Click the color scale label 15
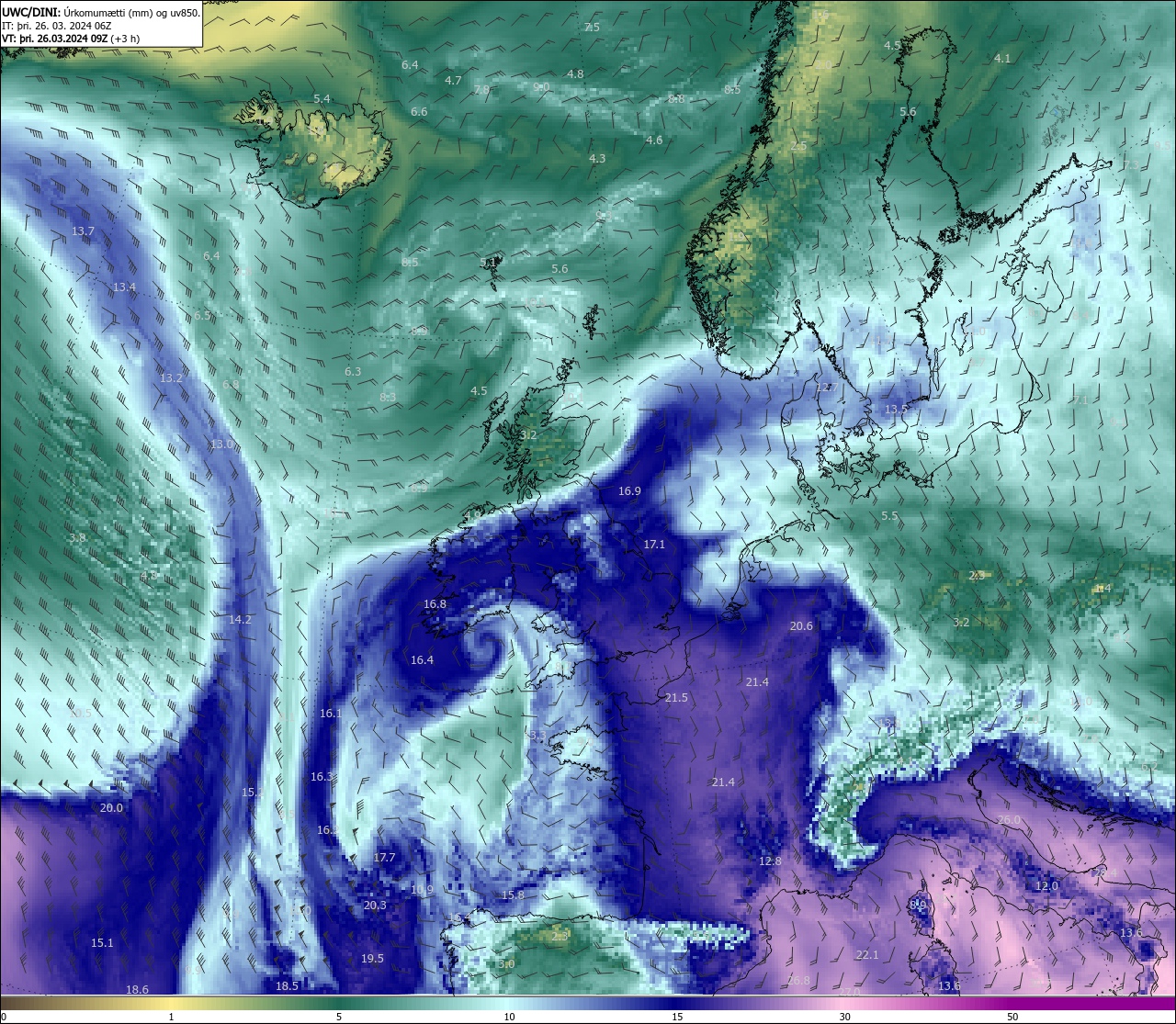The height and width of the screenshot is (1024, 1176). point(676,1017)
